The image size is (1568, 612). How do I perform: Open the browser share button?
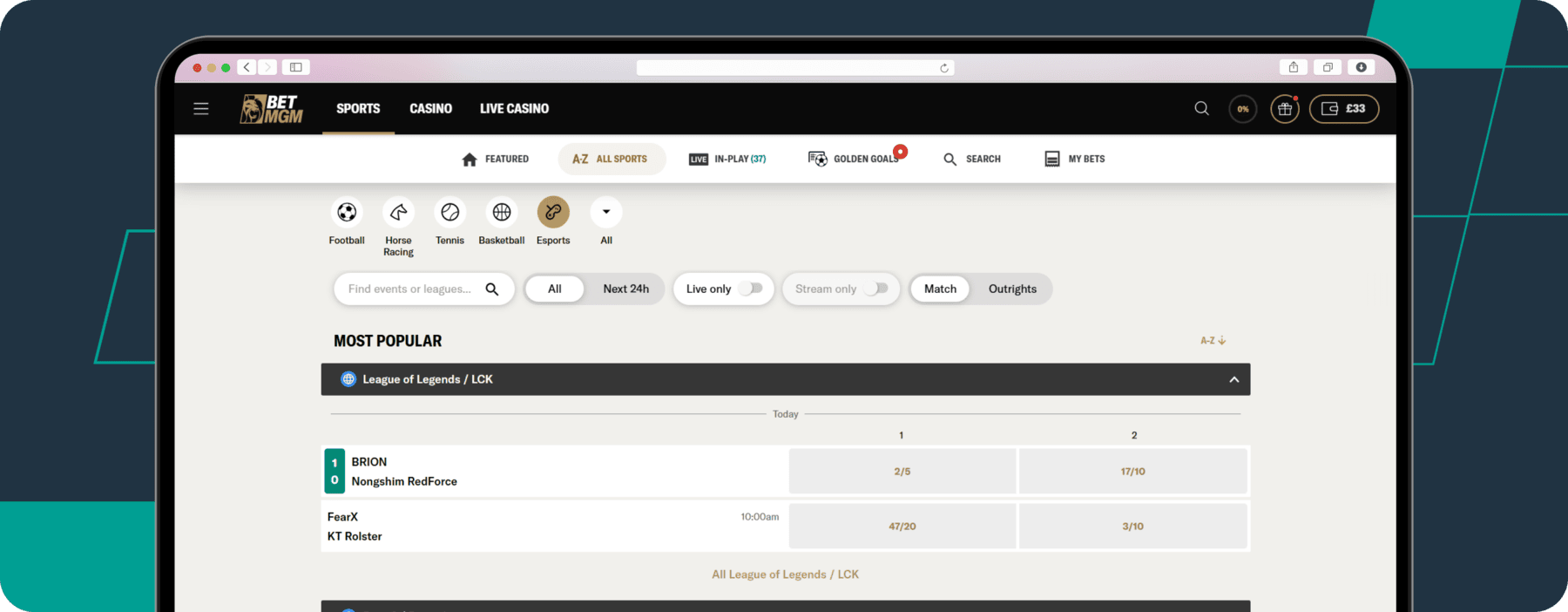(1294, 67)
